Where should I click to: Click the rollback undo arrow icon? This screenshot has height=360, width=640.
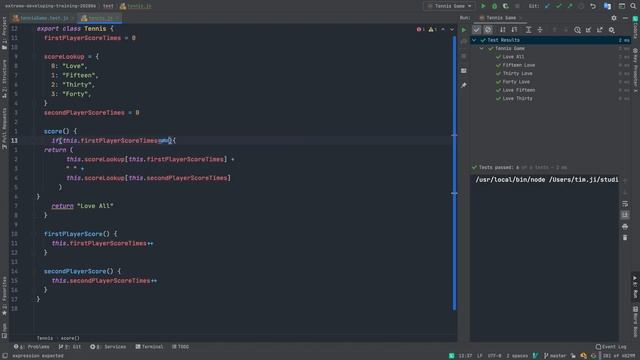(x=593, y=6)
